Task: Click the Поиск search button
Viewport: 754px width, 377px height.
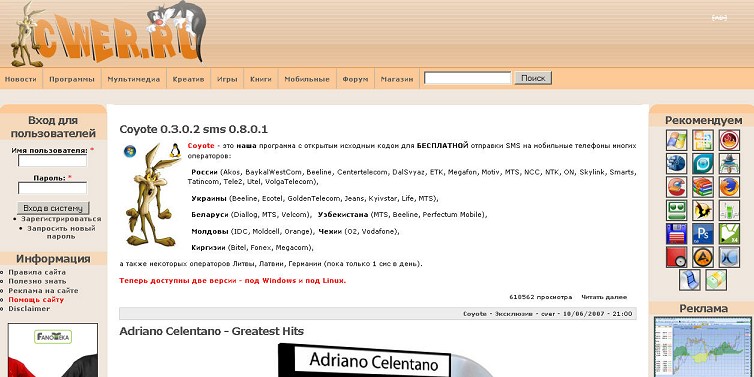Action: [533, 78]
